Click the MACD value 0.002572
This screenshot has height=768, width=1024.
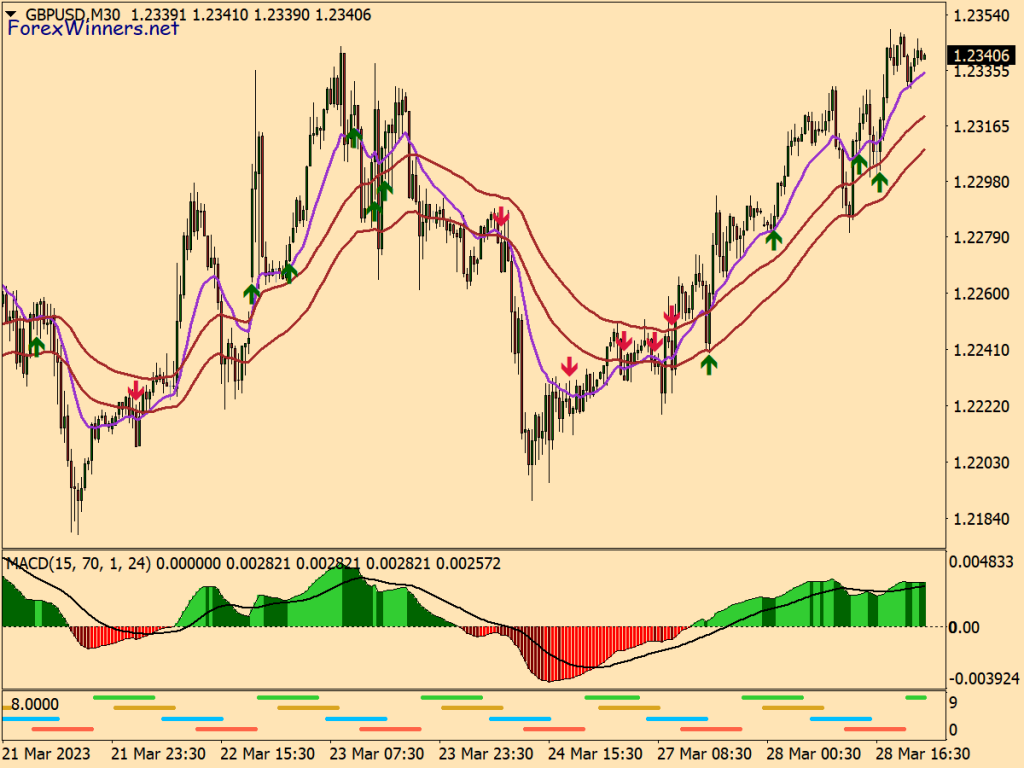coord(468,563)
